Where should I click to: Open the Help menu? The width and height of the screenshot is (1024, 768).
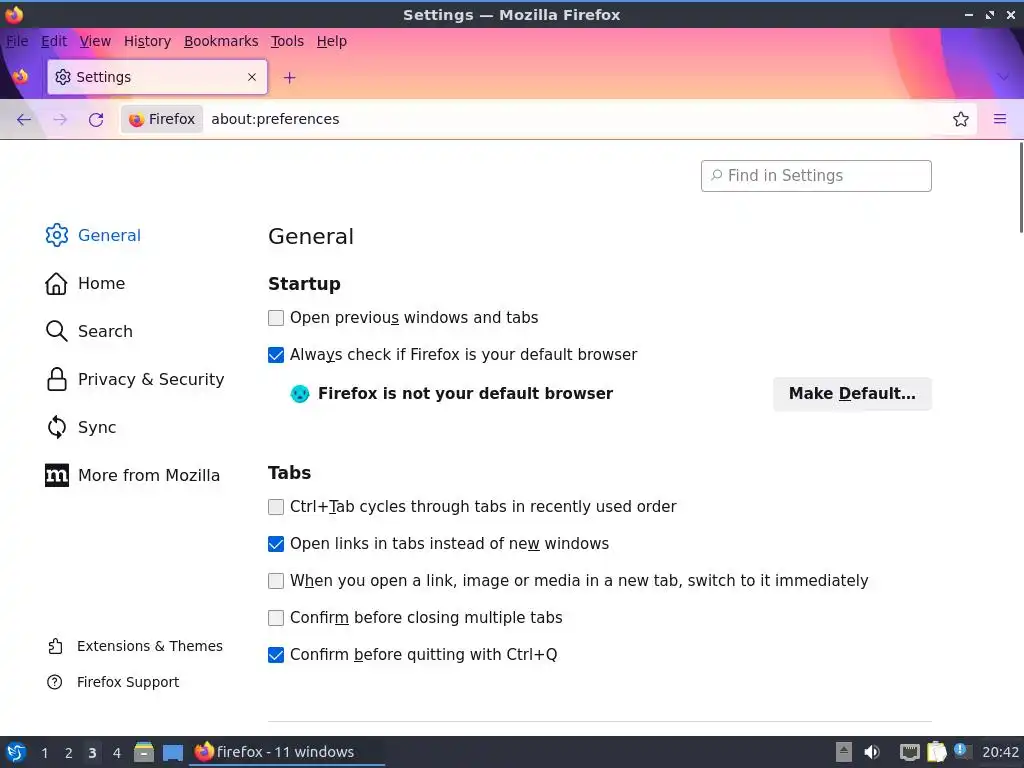pyautogui.click(x=332, y=41)
